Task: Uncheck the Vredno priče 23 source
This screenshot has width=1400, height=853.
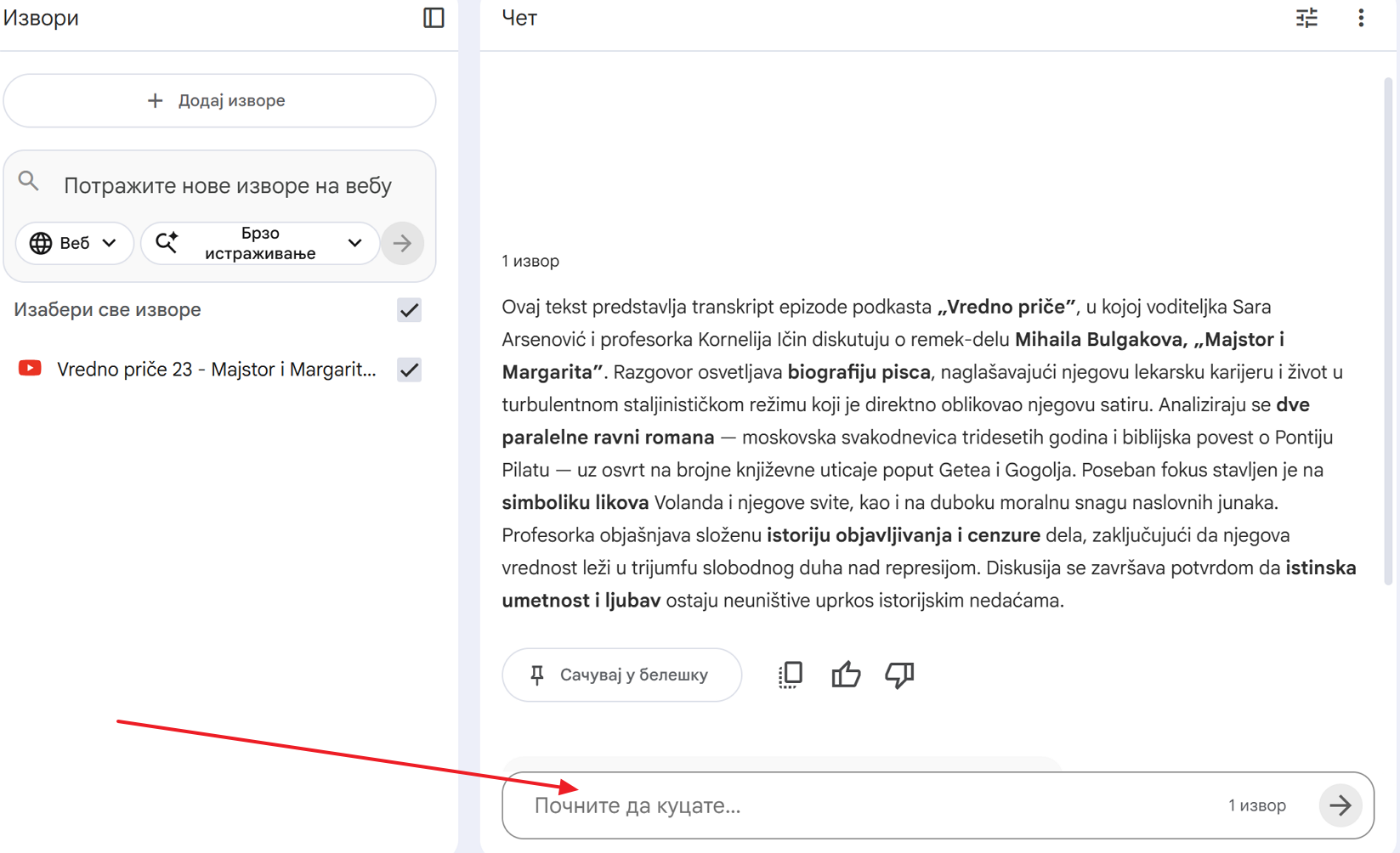Action: (x=409, y=370)
